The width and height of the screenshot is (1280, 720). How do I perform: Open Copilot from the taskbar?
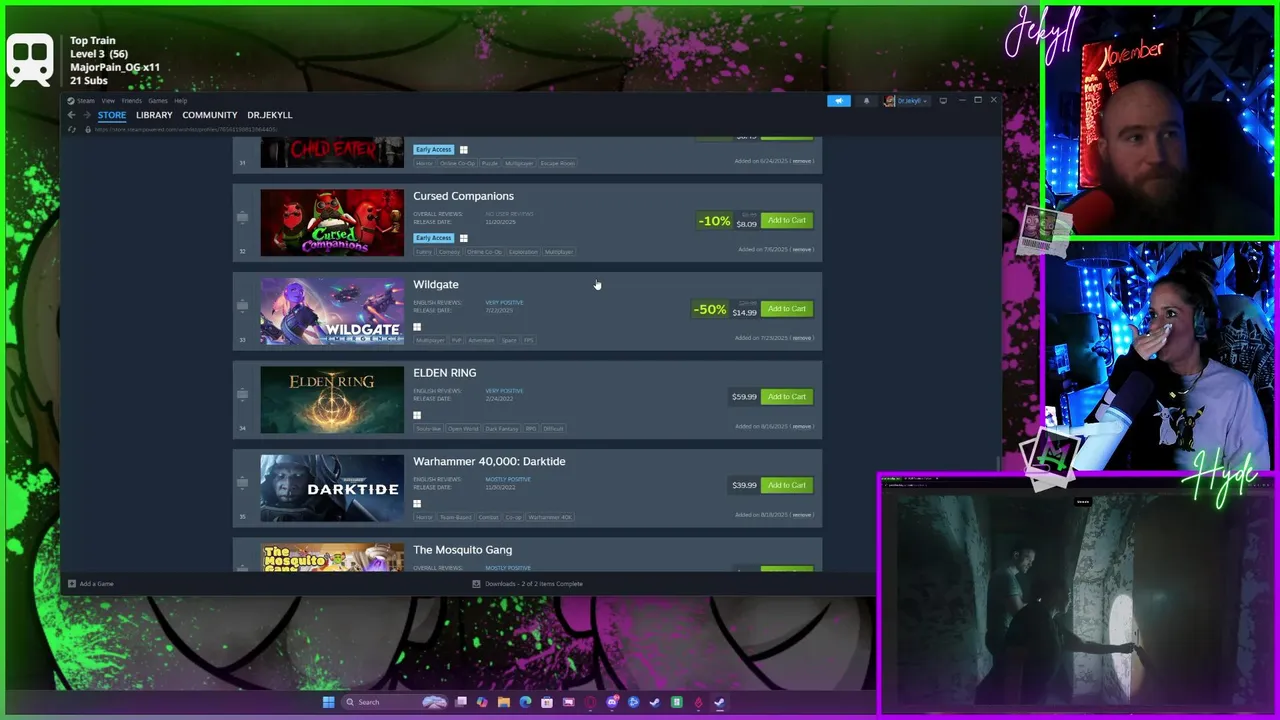(x=482, y=702)
